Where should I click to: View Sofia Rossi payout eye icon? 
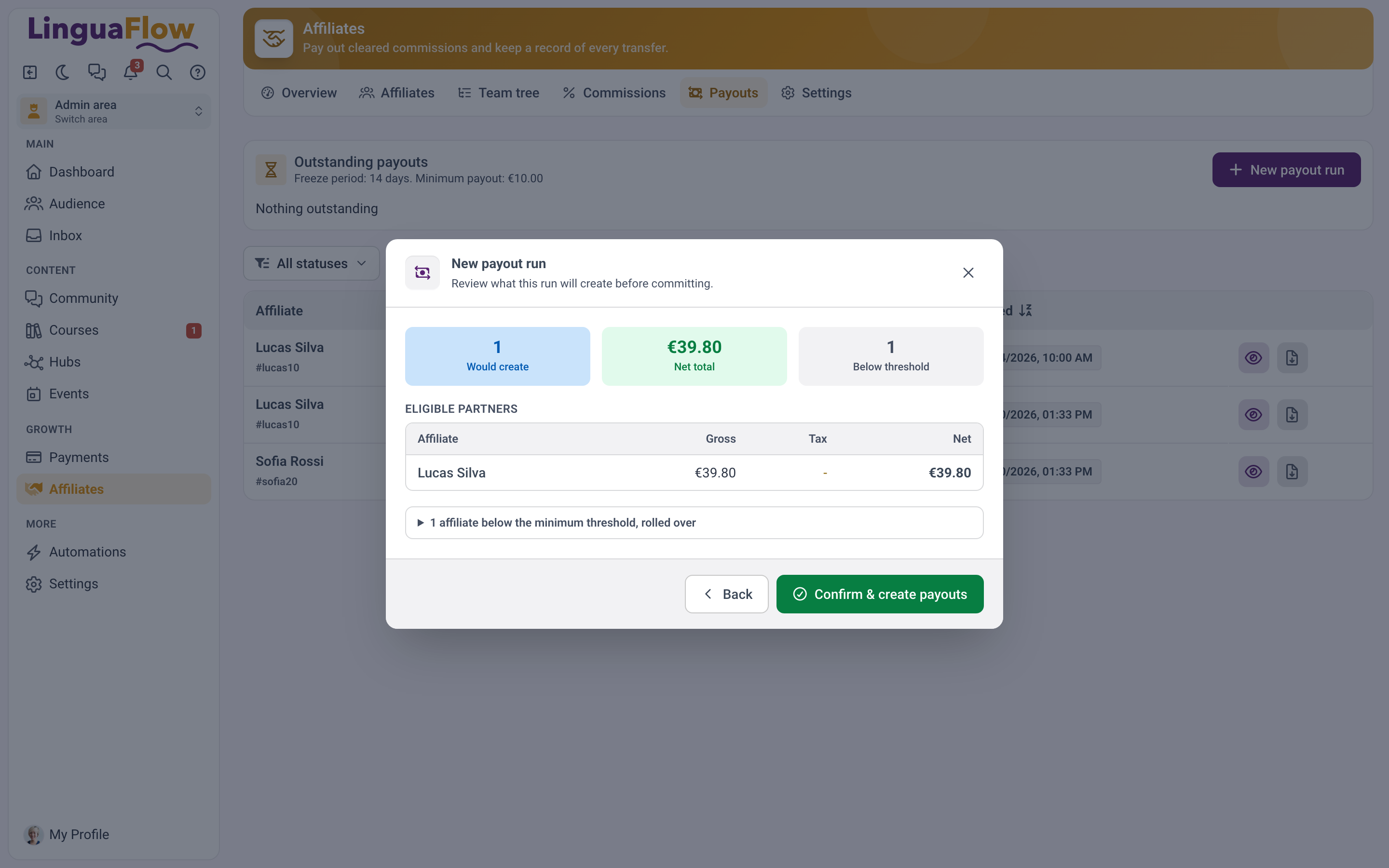pyautogui.click(x=1253, y=471)
